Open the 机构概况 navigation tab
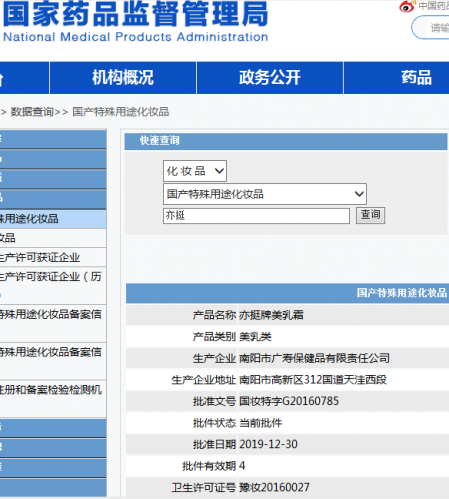 click(123, 78)
